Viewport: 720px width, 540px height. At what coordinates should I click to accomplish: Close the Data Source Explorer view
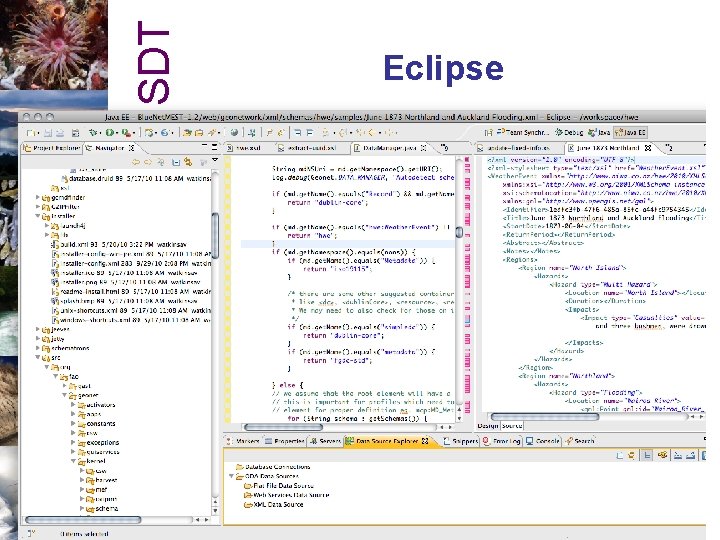click(x=425, y=441)
